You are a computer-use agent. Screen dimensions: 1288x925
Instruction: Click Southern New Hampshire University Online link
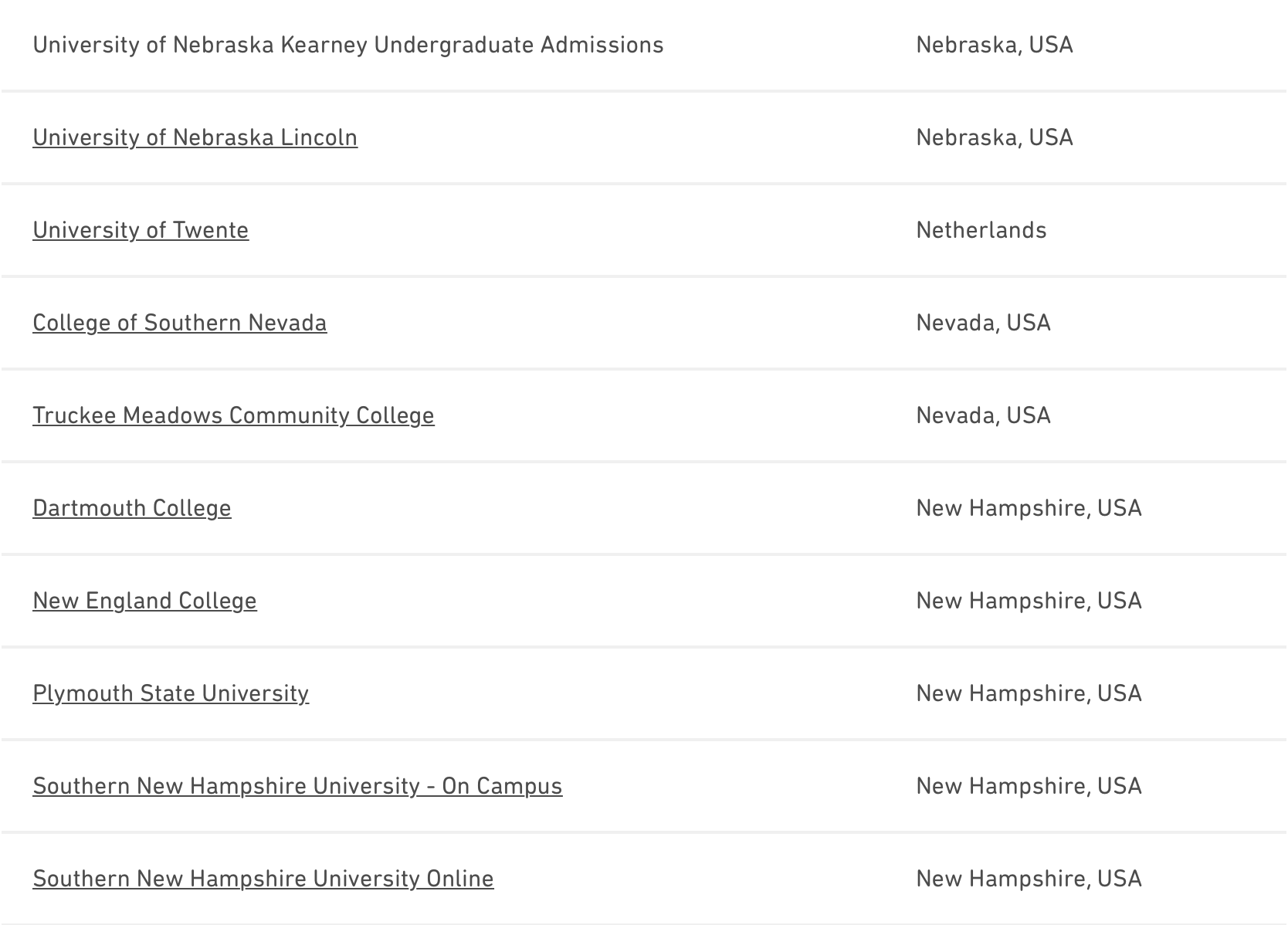pos(263,879)
